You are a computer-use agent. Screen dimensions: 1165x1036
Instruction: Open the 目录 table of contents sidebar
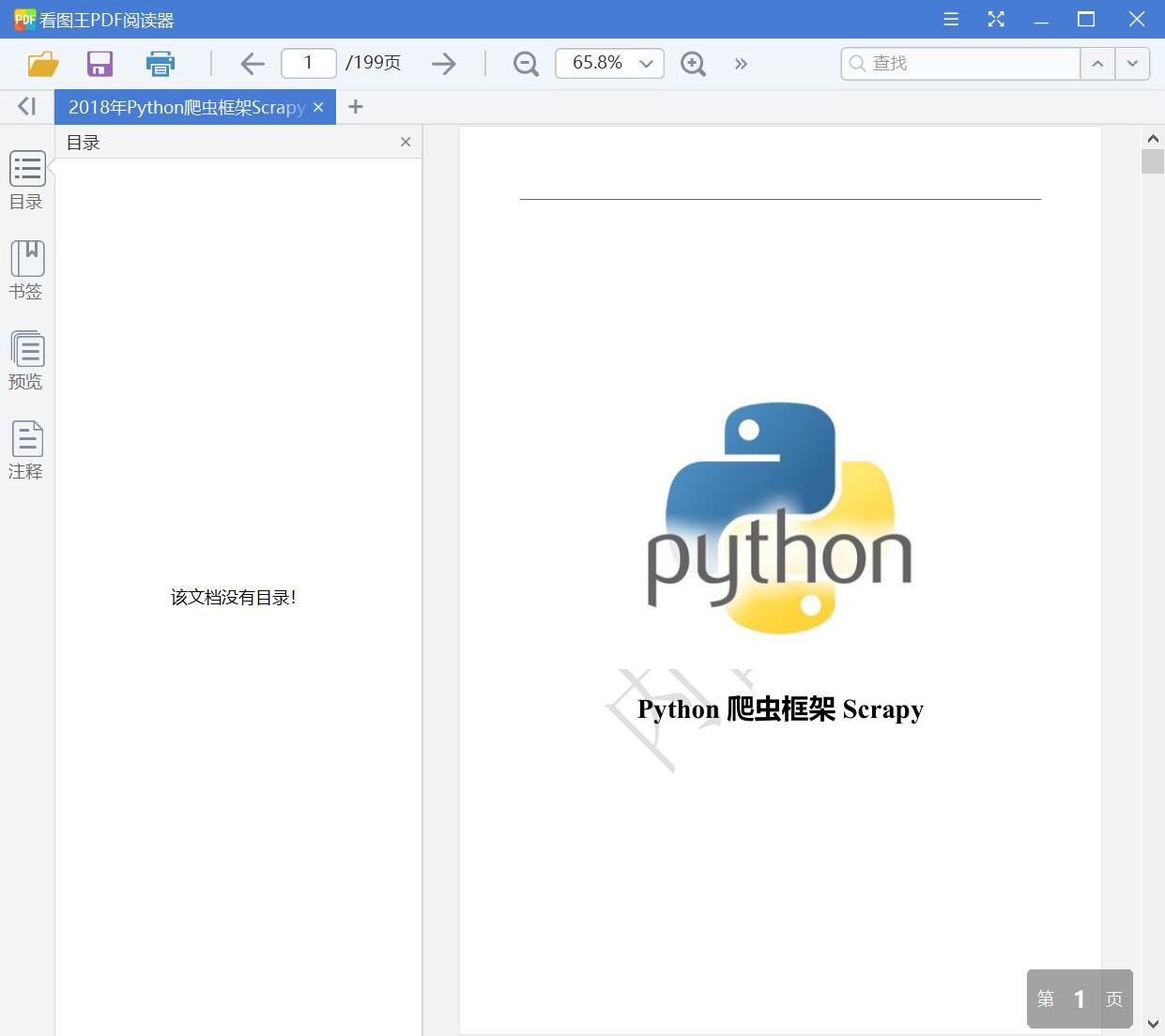coord(26,180)
